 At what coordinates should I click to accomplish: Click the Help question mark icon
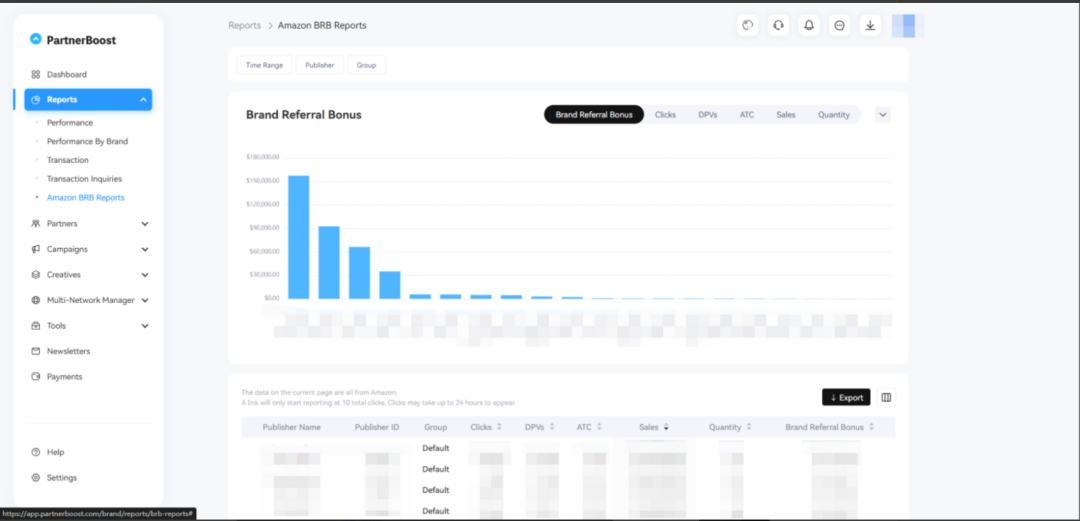[36, 453]
